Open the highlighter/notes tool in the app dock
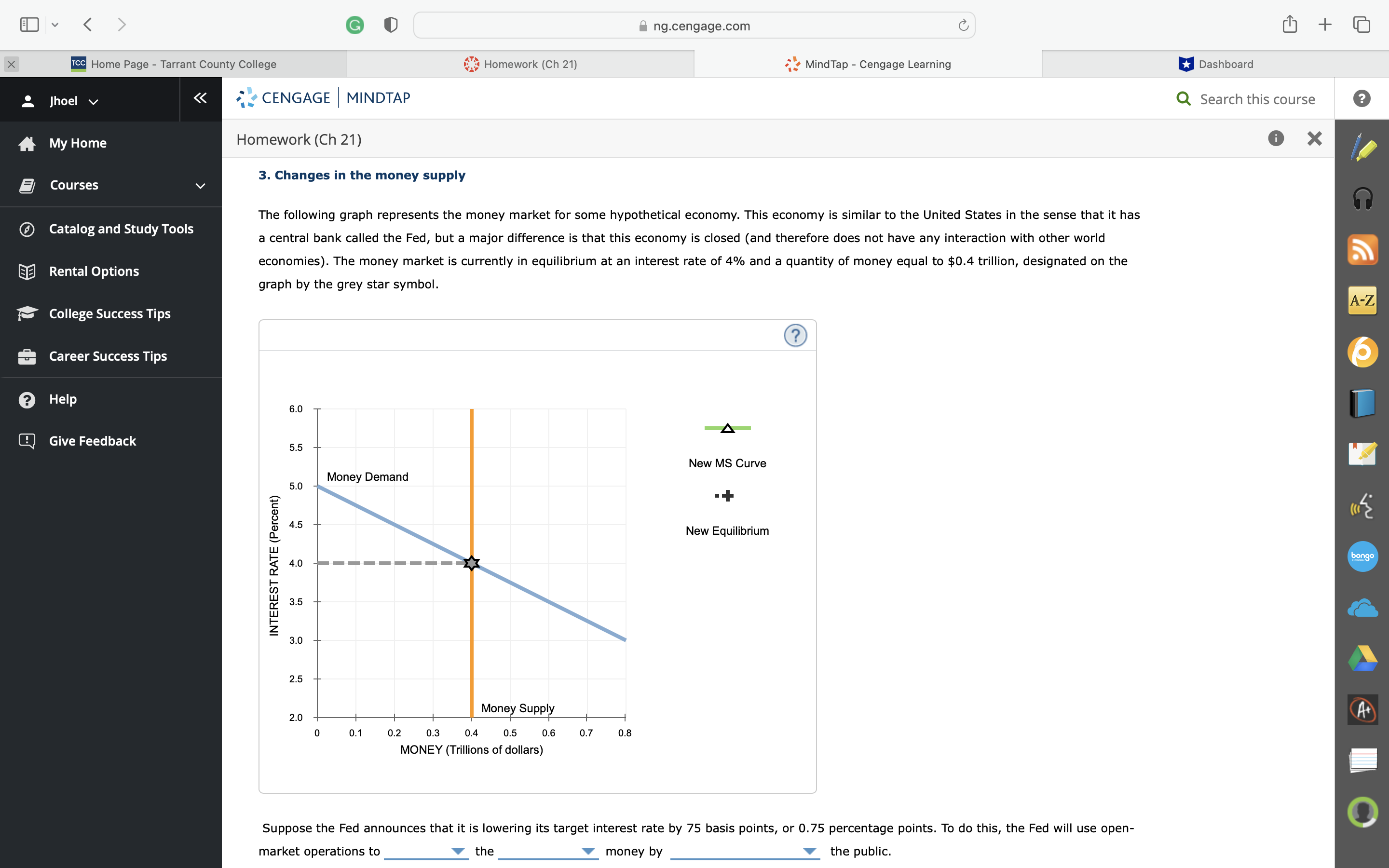1389x868 pixels. pos(1363,148)
